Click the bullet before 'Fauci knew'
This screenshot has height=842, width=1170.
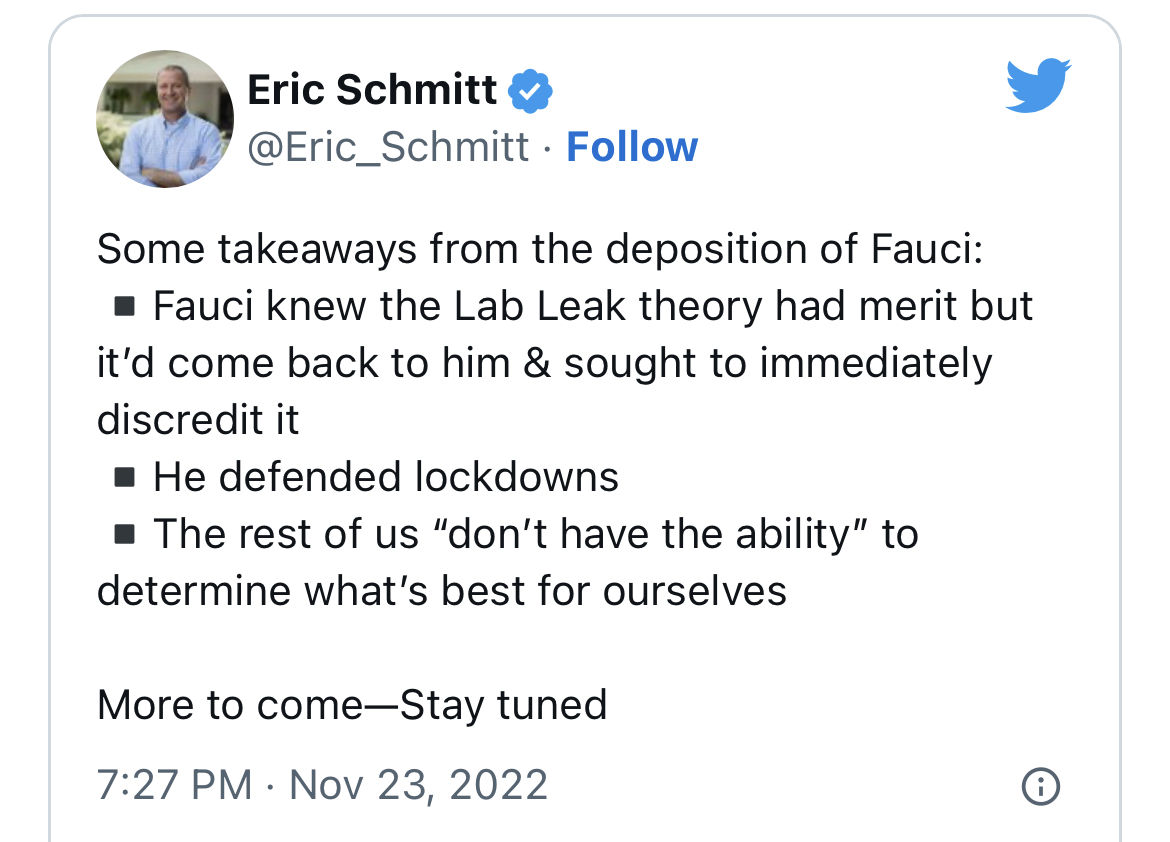(125, 306)
